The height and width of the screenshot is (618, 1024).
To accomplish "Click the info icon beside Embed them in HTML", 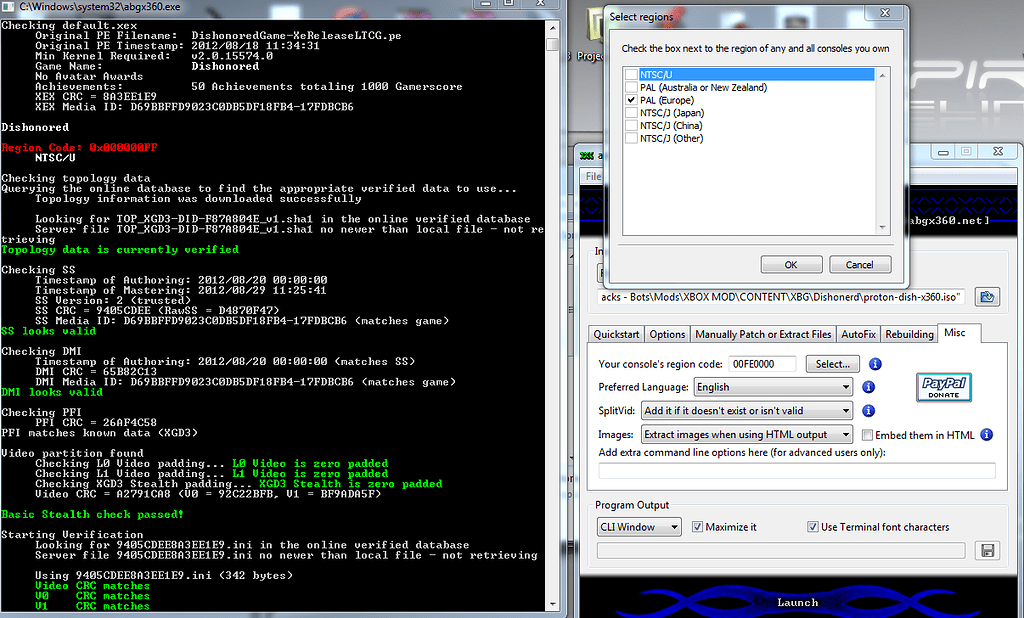I will [x=986, y=435].
